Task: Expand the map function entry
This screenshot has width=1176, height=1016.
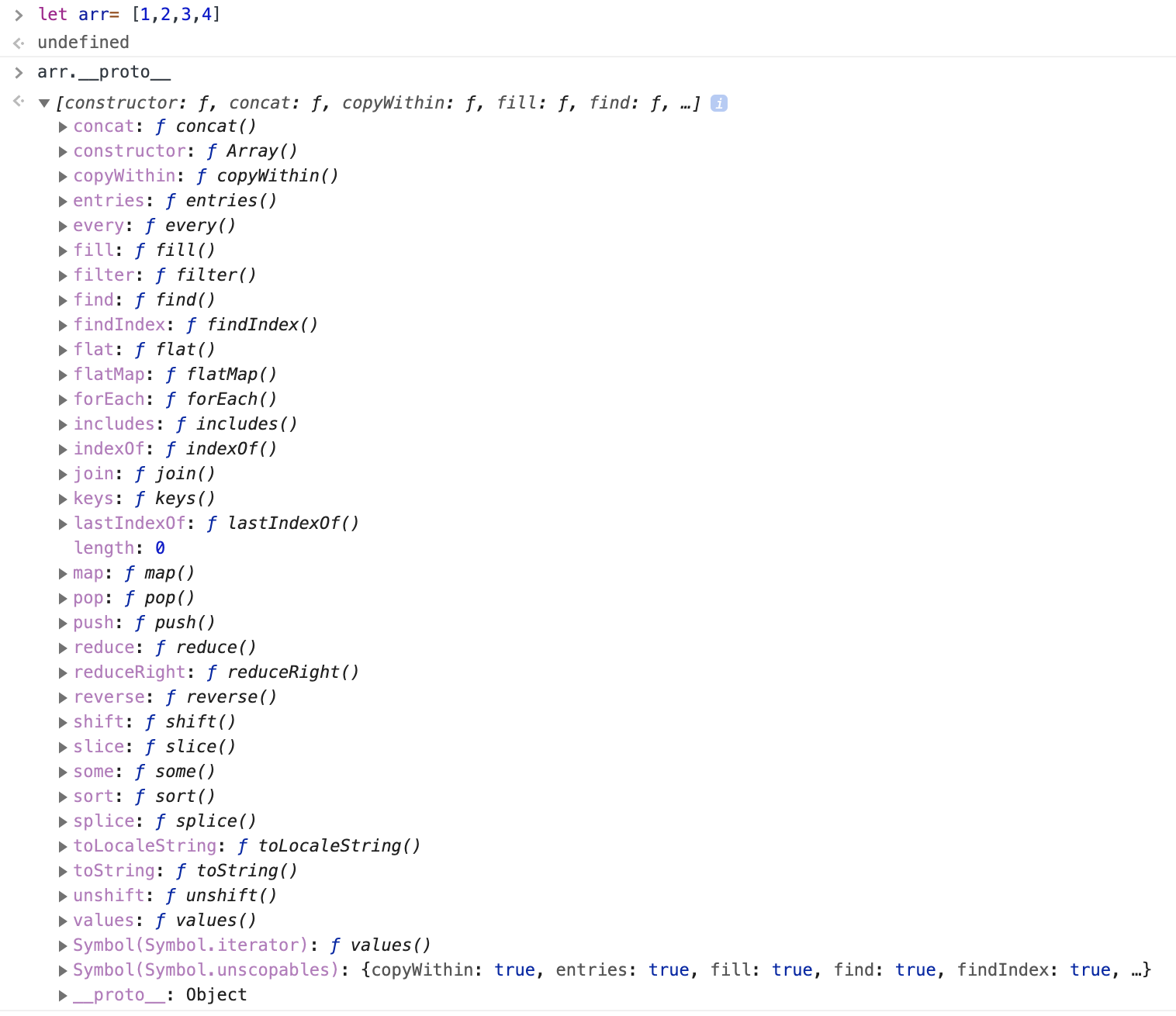Action: coord(63,572)
